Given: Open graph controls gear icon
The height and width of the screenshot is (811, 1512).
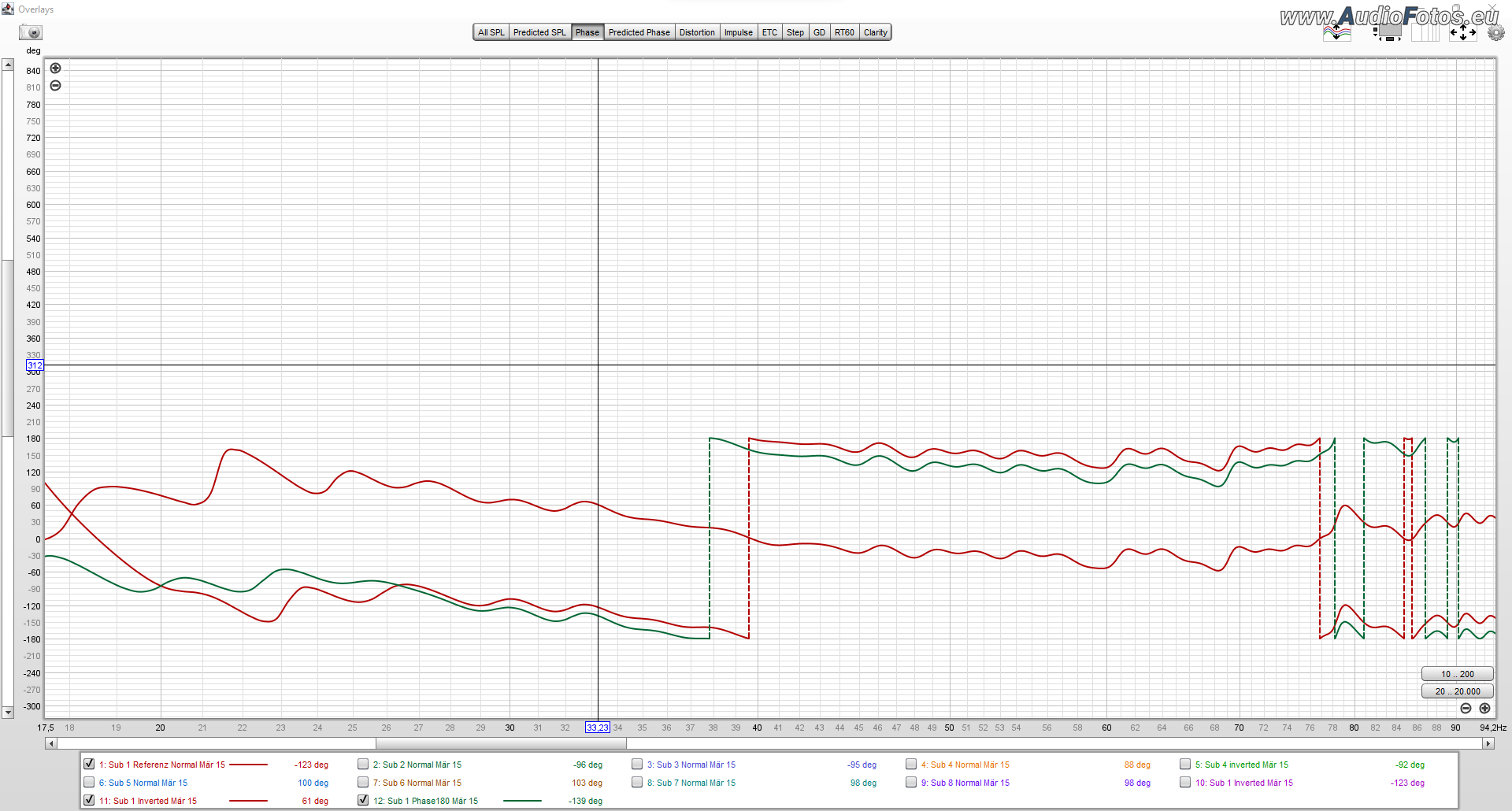Looking at the screenshot, I should [x=1495, y=33].
